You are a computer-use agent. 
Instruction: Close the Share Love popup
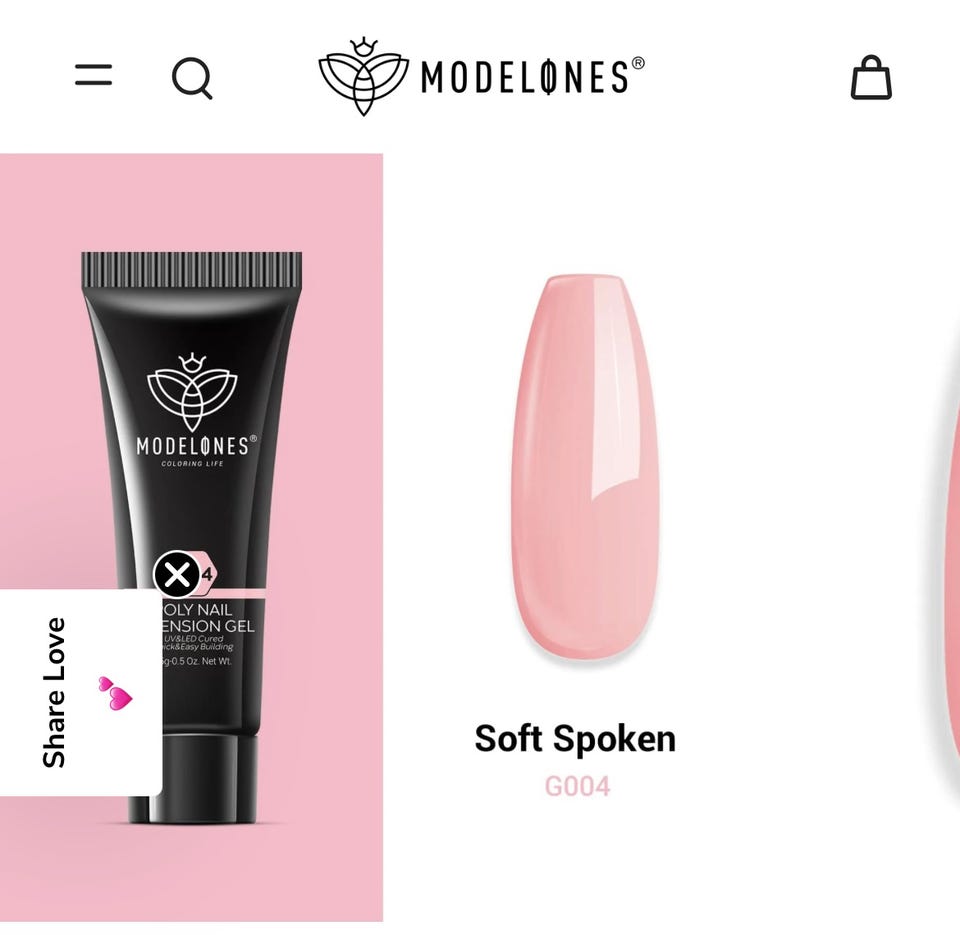click(x=177, y=575)
